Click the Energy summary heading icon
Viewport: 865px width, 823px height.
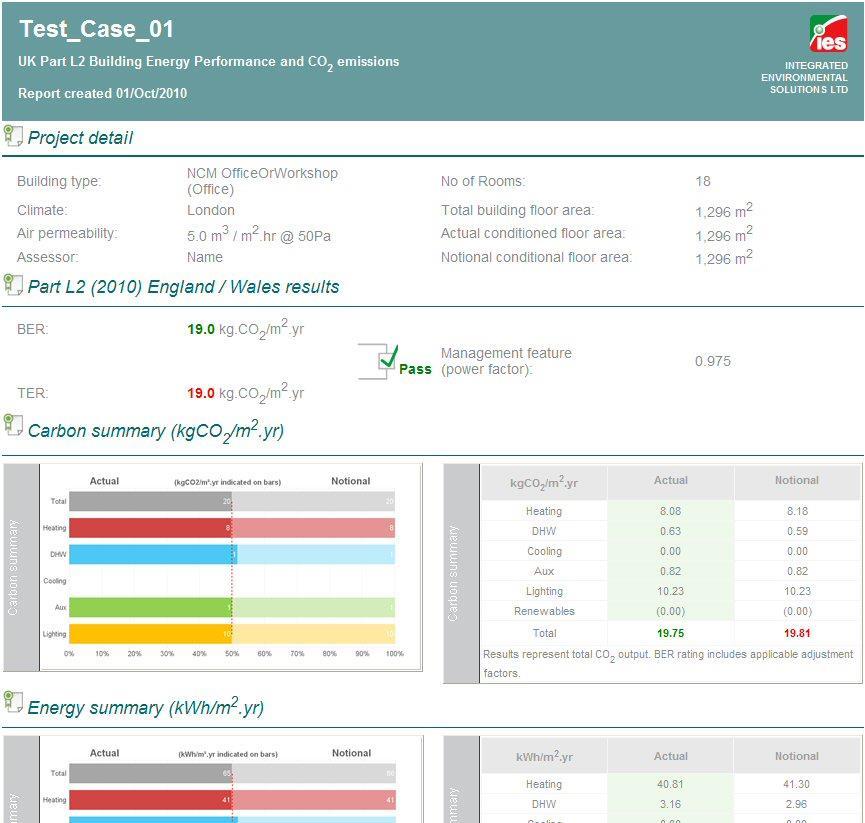14,702
